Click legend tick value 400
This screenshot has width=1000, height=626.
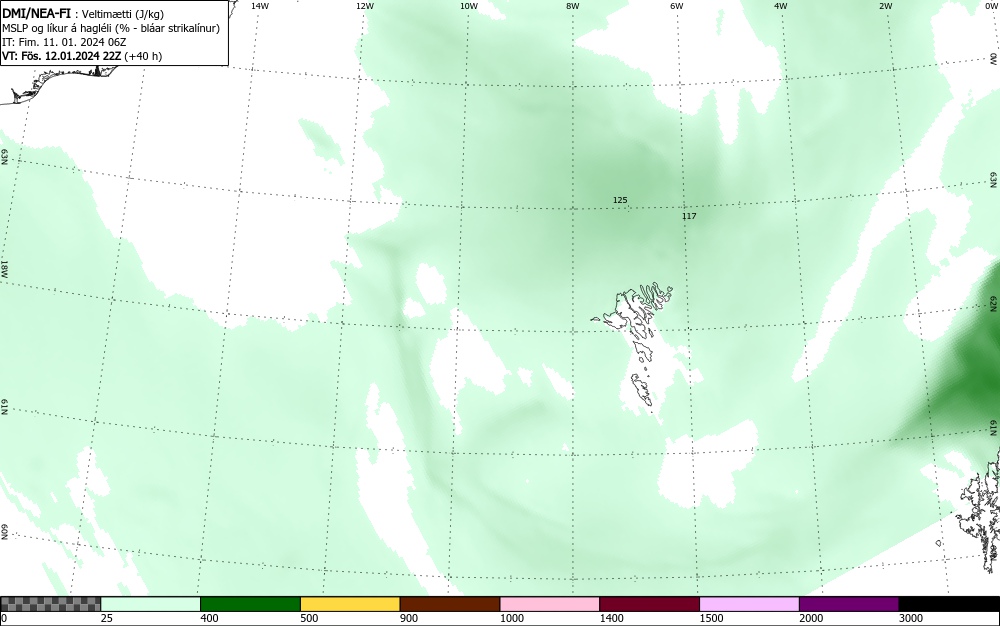(x=209, y=618)
